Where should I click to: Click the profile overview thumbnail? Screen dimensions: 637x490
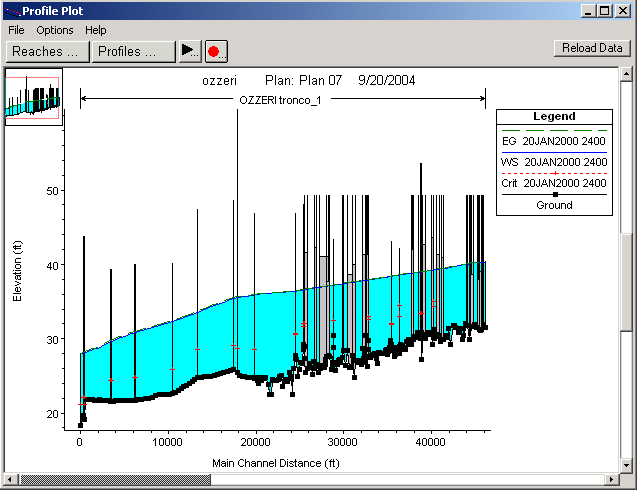coord(34,97)
